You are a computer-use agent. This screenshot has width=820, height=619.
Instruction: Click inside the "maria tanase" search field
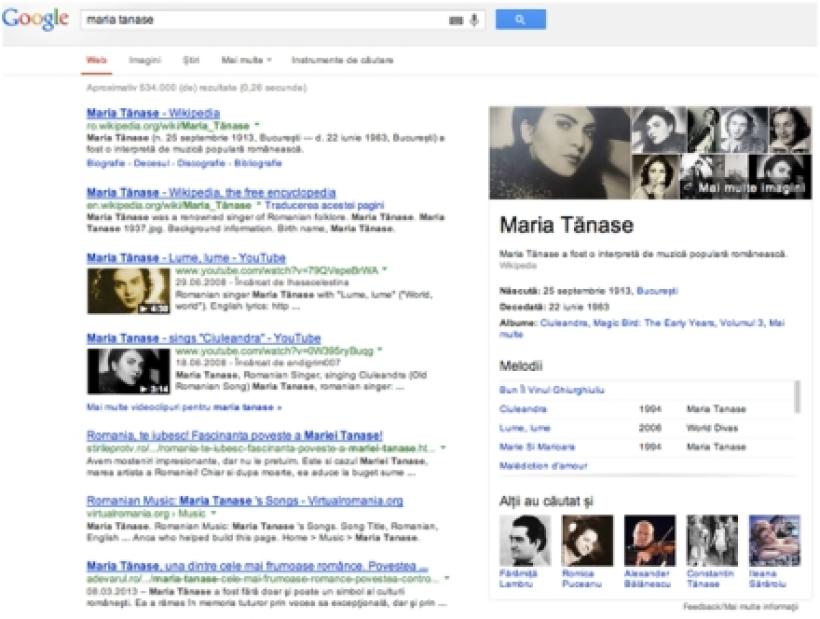pos(260,20)
